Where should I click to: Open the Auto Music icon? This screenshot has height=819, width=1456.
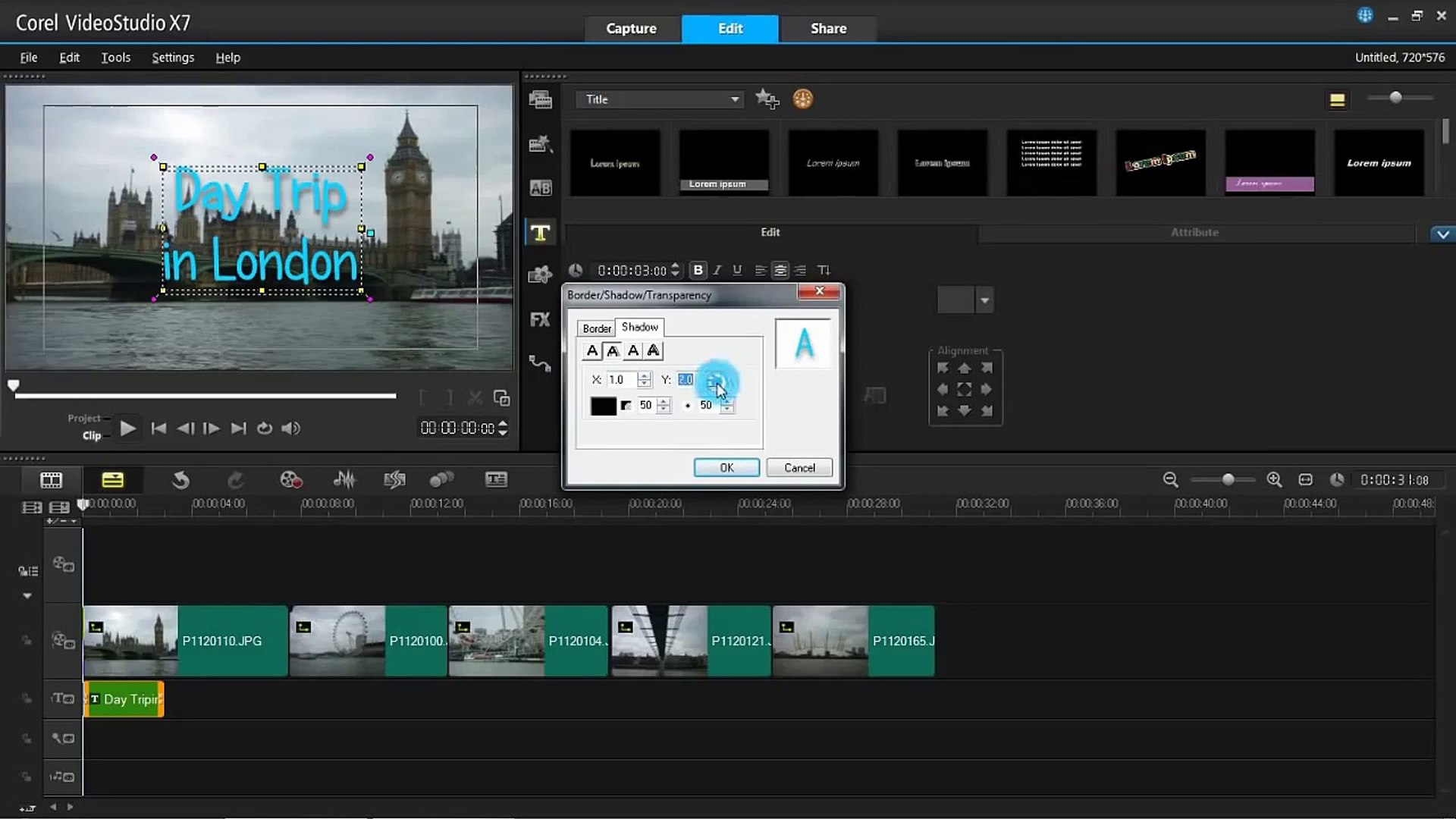tap(394, 480)
